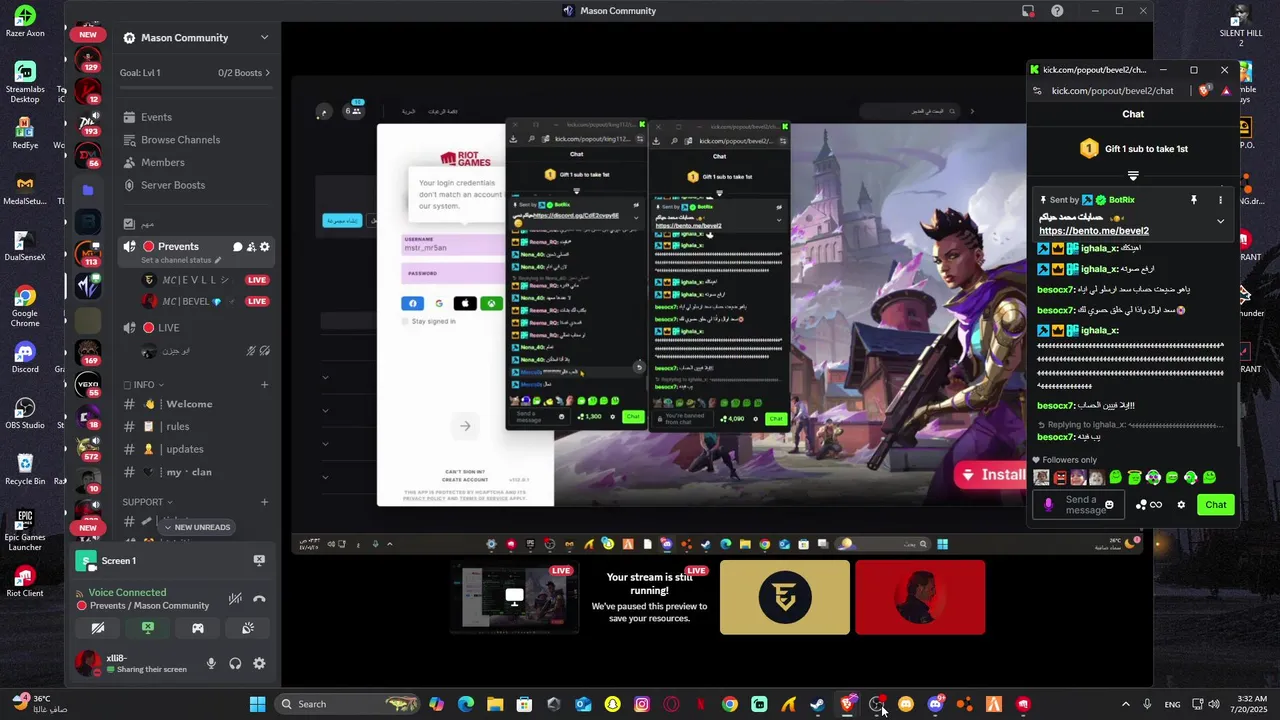Open Discord inbox icon in title bar
Image resolution: width=1280 pixels, height=720 pixels.
pyautogui.click(x=1028, y=11)
